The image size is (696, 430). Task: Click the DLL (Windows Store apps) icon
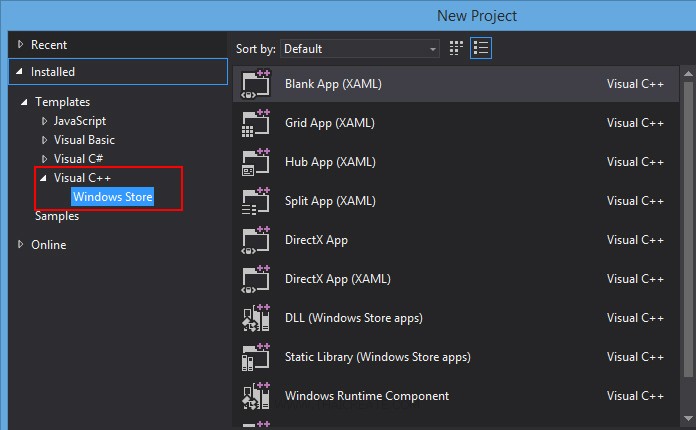[x=256, y=318]
